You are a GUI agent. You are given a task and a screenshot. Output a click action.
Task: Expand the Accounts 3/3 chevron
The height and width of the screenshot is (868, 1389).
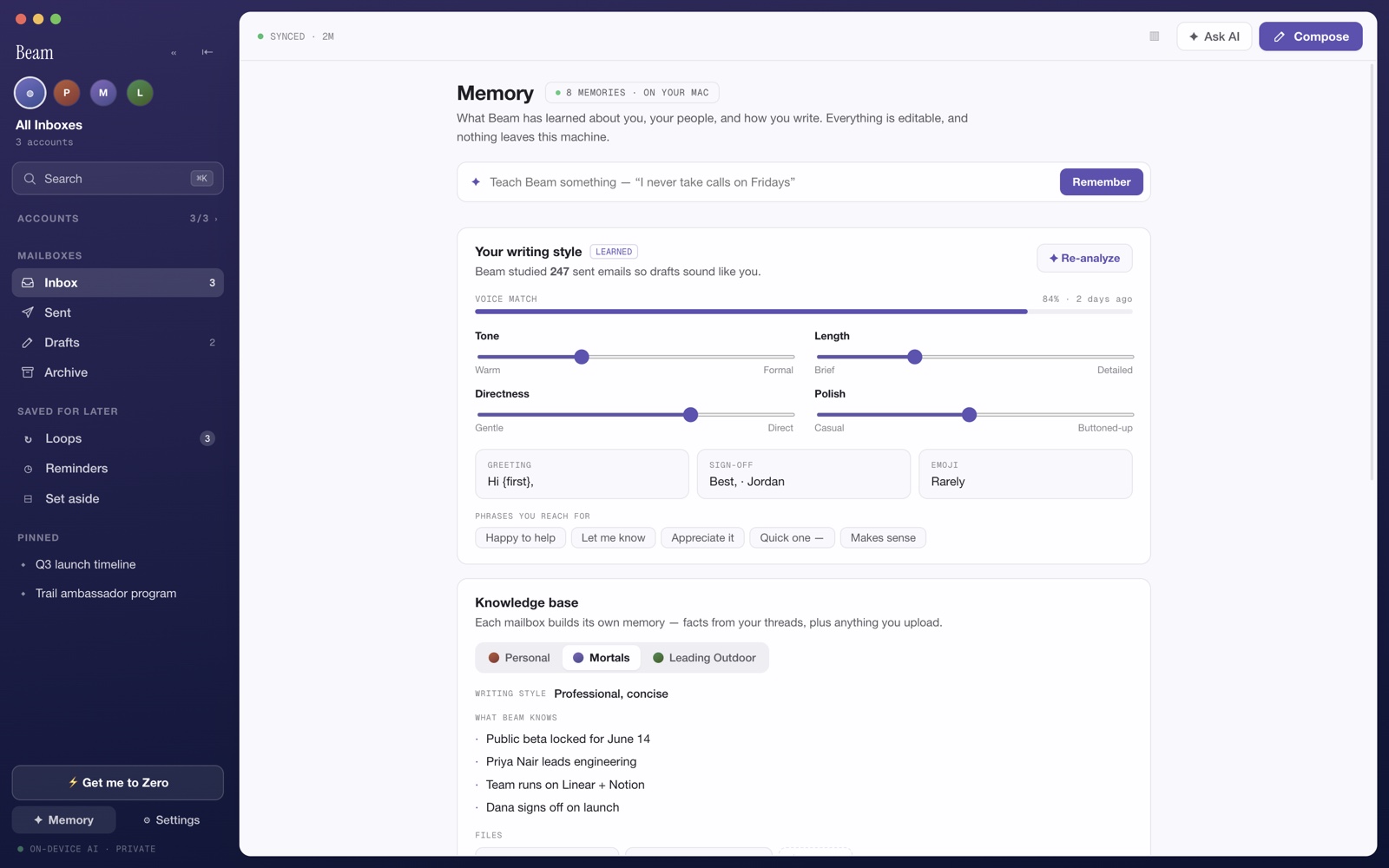216,219
